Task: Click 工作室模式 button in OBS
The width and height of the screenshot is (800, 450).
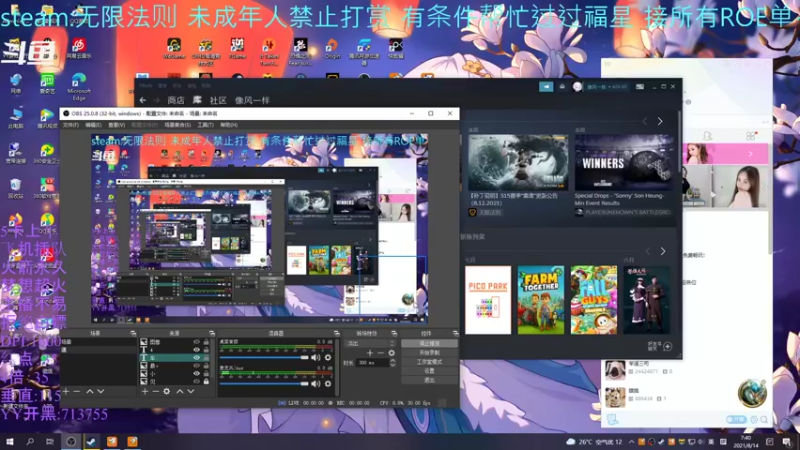Action: click(x=429, y=362)
